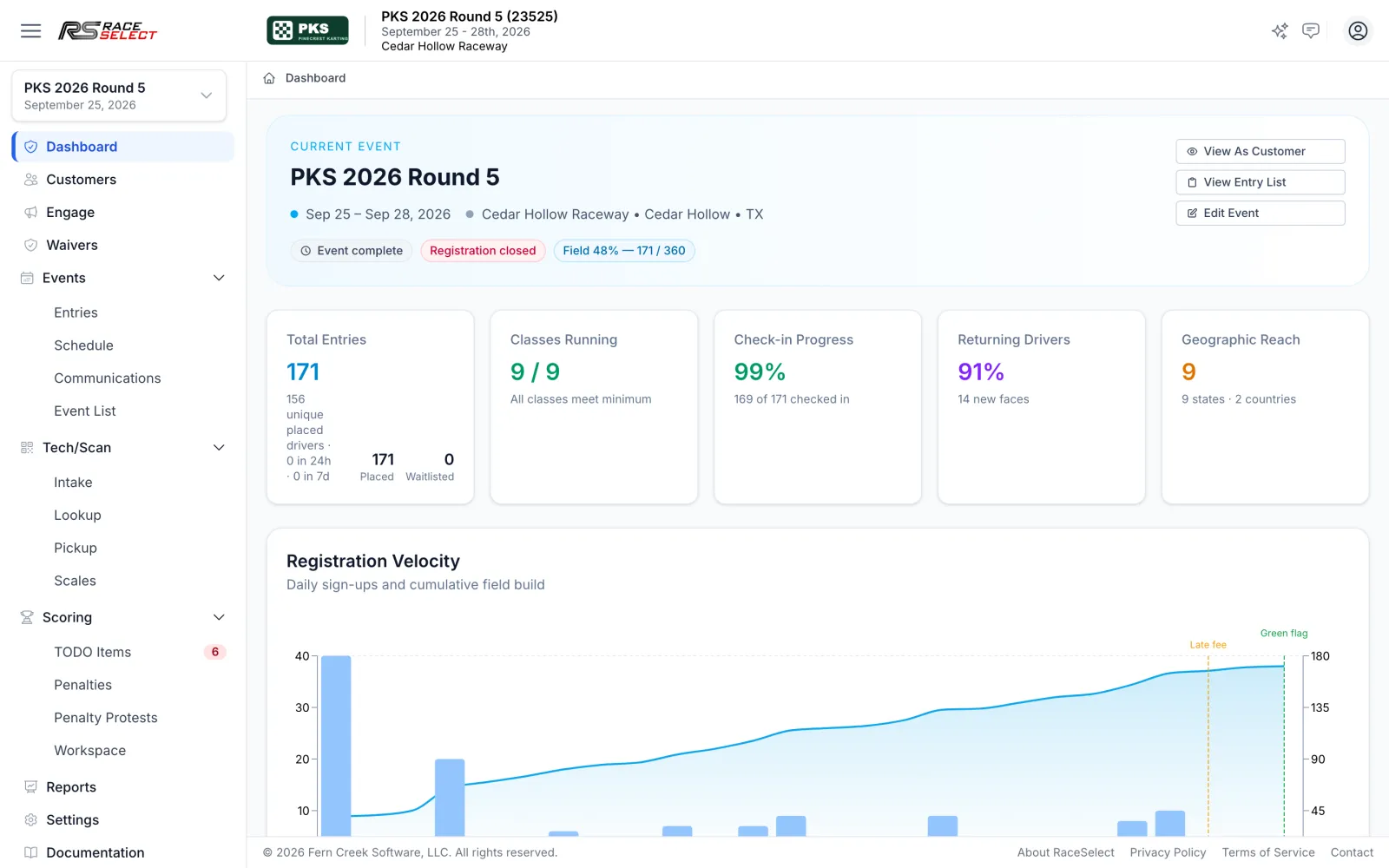Click the Green flag chart marker

pyautogui.click(x=1284, y=634)
